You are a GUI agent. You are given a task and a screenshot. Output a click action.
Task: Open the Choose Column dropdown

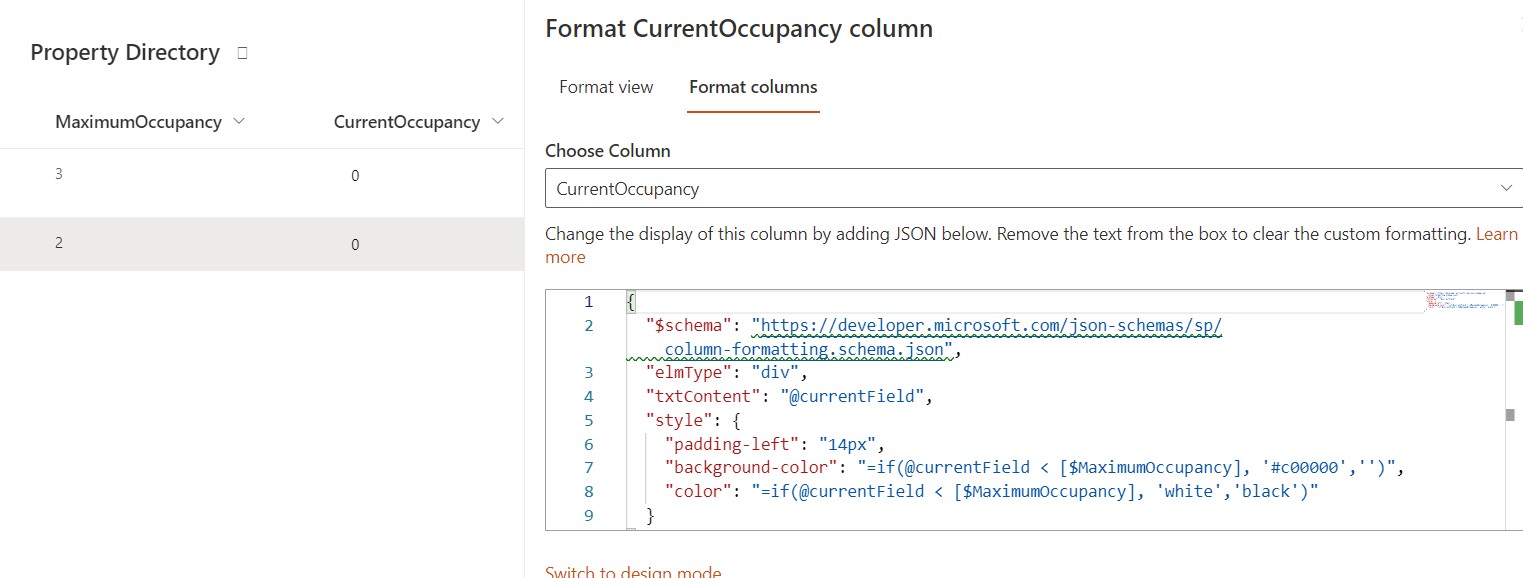1033,188
